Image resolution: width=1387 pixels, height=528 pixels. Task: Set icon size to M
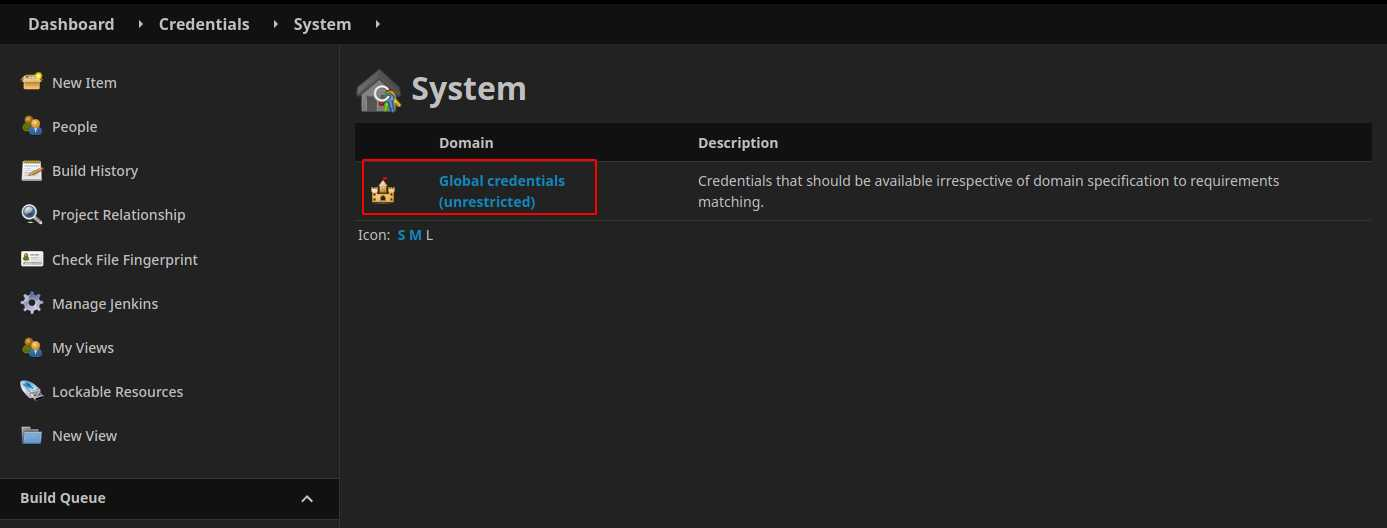tap(415, 235)
